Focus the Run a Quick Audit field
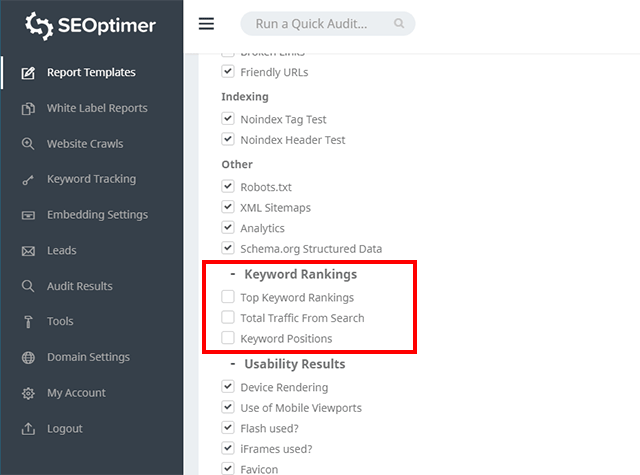640x475 pixels. coord(320,24)
